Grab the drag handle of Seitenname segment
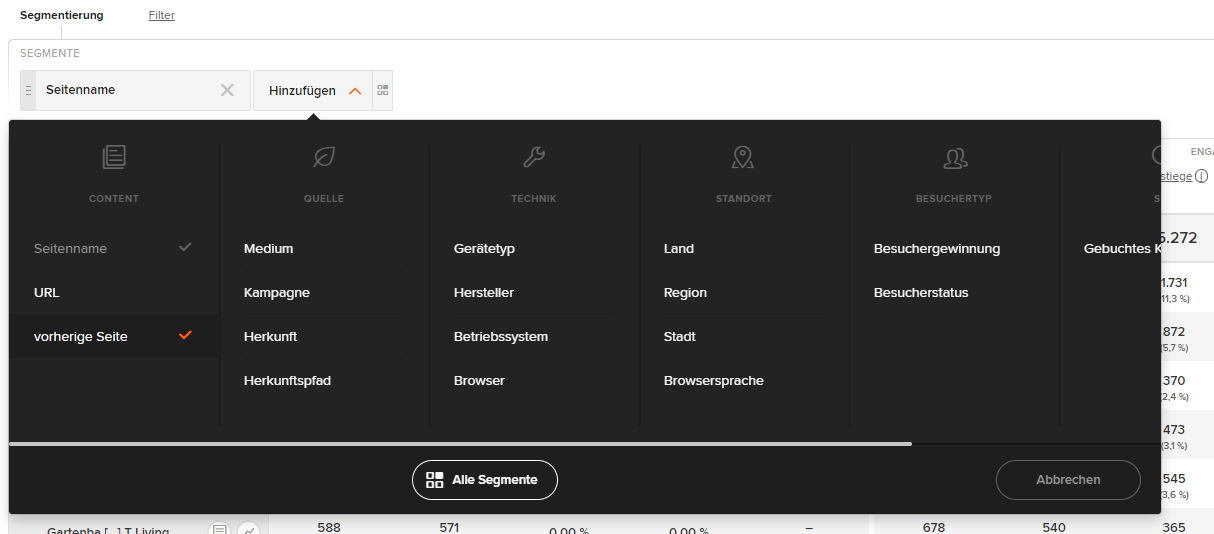 click(28, 90)
